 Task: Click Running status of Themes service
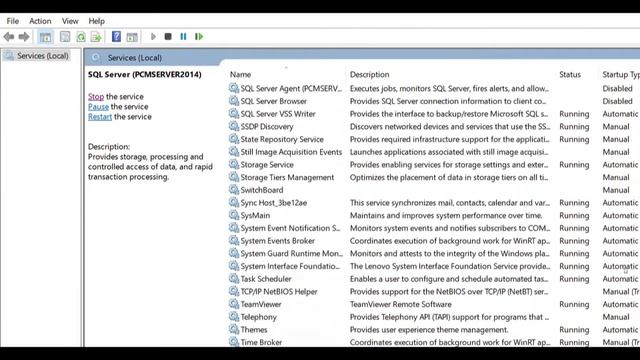tap(574, 329)
